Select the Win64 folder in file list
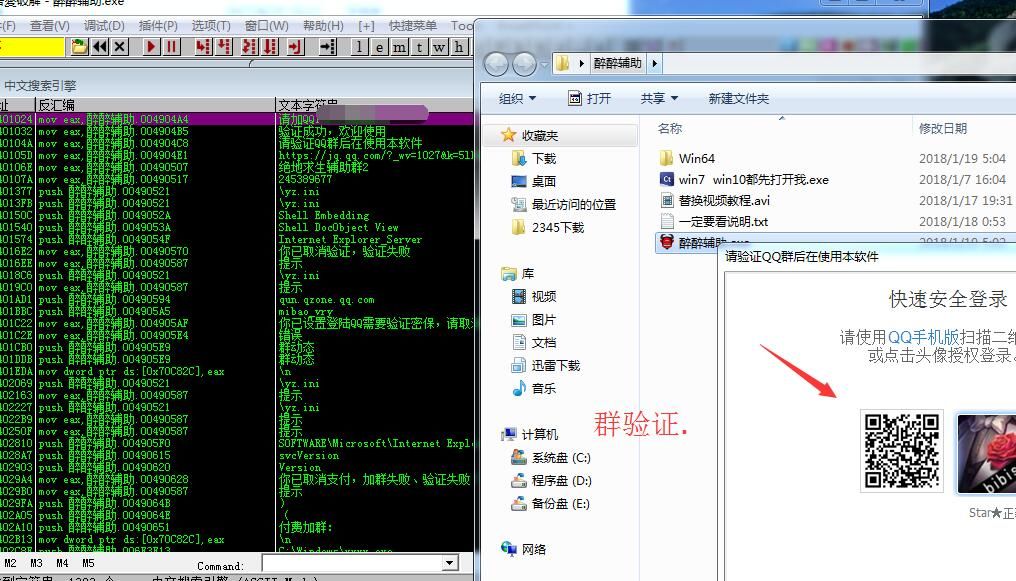The width and height of the screenshot is (1016, 581). tap(697, 158)
